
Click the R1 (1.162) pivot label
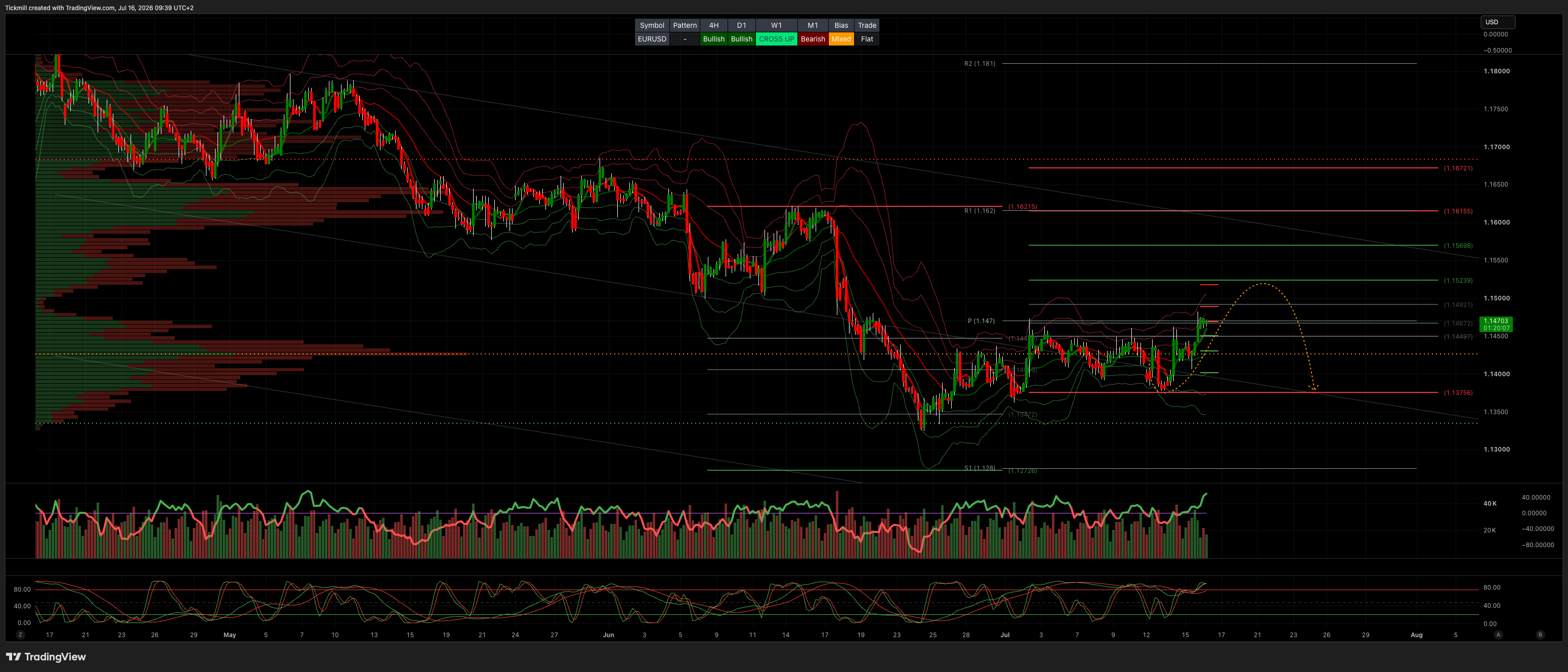(x=980, y=211)
